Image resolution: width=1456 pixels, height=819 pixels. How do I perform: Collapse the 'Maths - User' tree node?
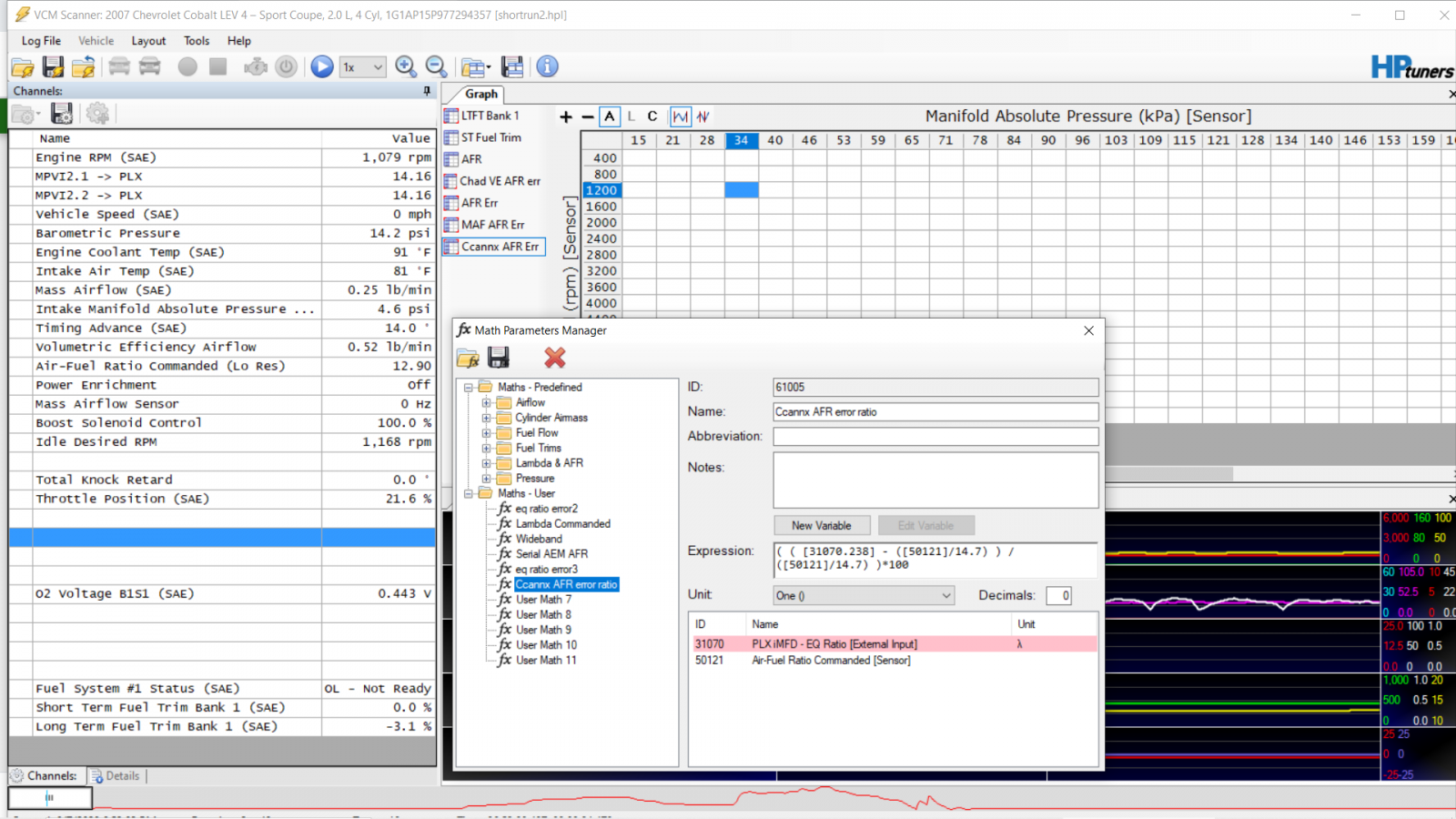click(469, 493)
